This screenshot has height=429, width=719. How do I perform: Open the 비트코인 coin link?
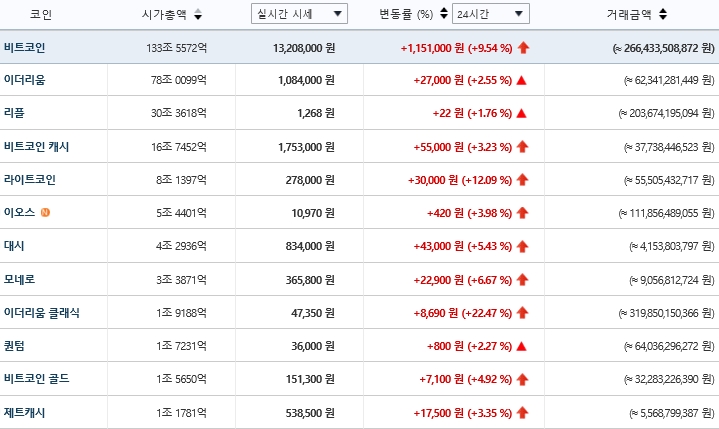click(x=24, y=47)
